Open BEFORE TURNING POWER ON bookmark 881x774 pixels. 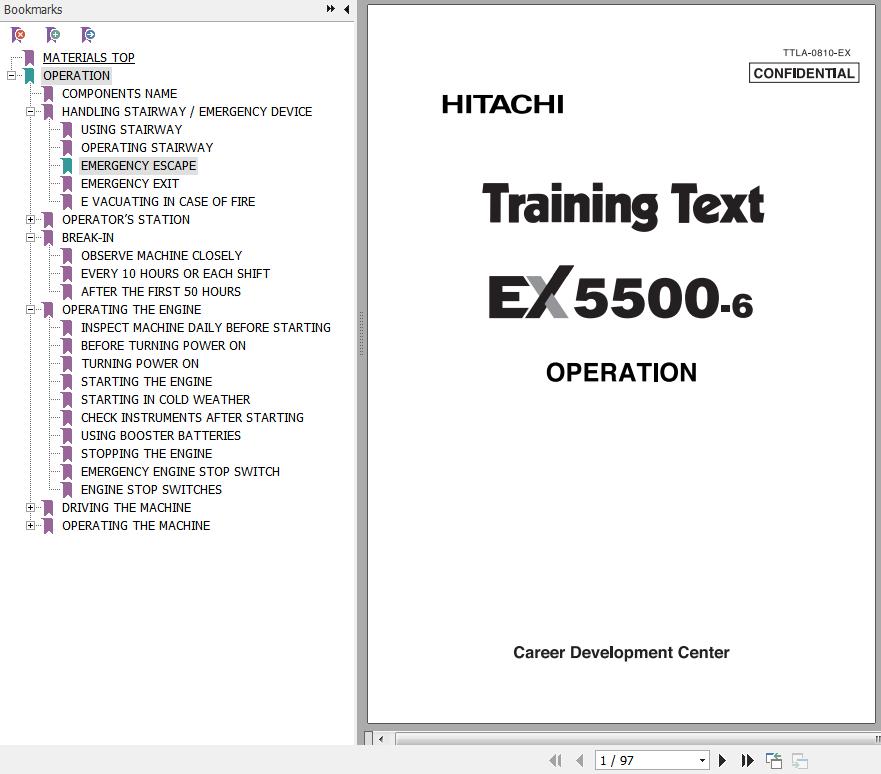click(x=164, y=345)
